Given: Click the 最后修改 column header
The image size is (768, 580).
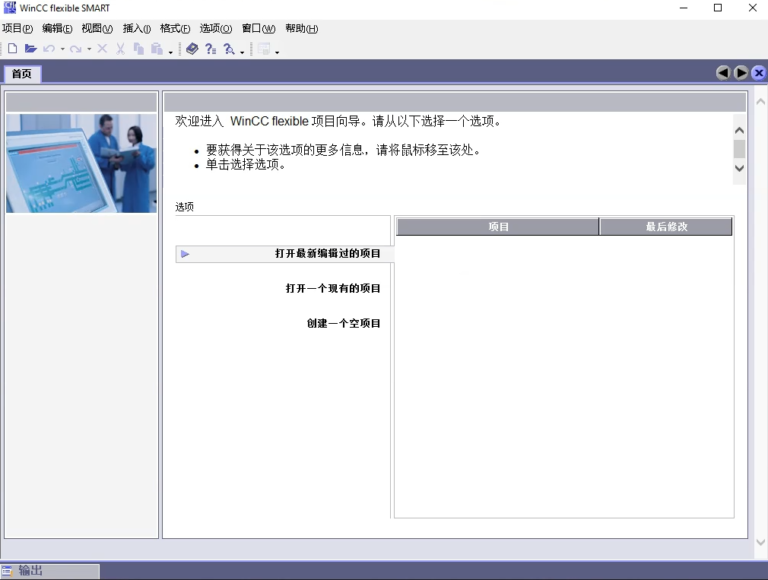Looking at the screenshot, I should 666,227.
